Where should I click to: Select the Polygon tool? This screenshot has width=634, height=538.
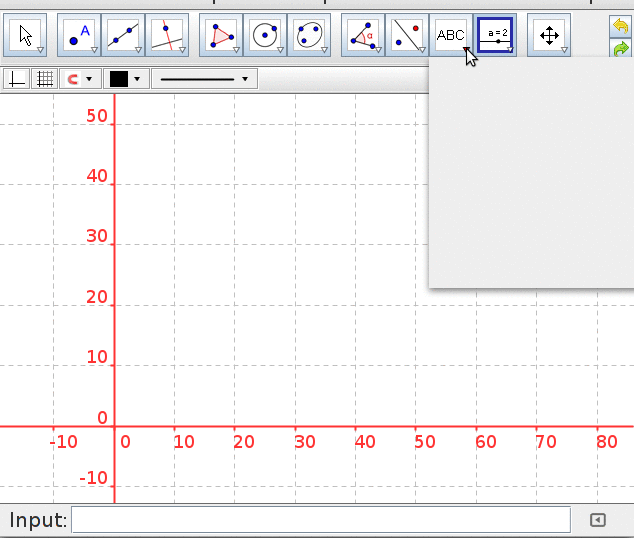pos(221,35)
